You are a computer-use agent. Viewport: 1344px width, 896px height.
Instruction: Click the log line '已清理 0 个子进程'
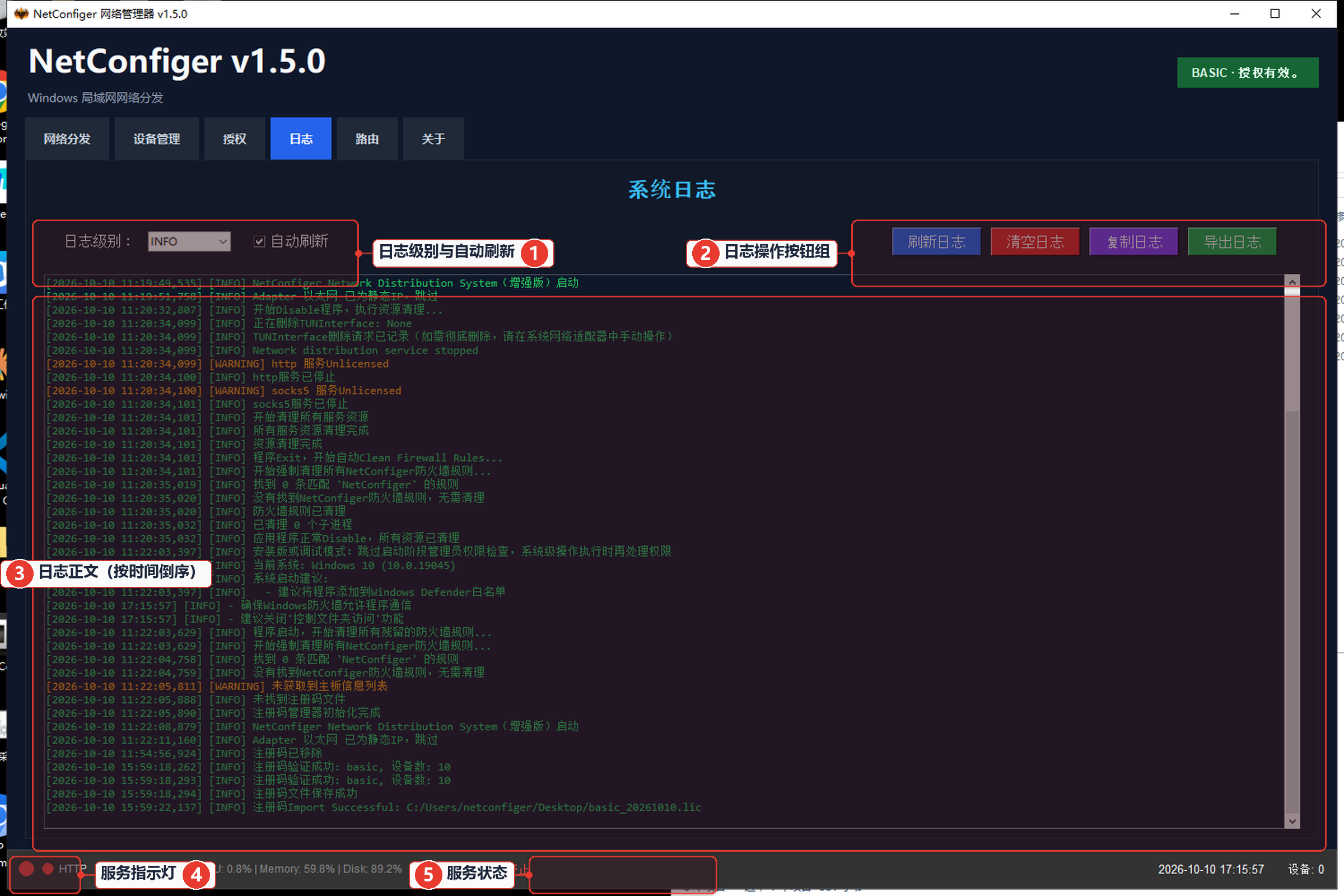coord(199,525)
